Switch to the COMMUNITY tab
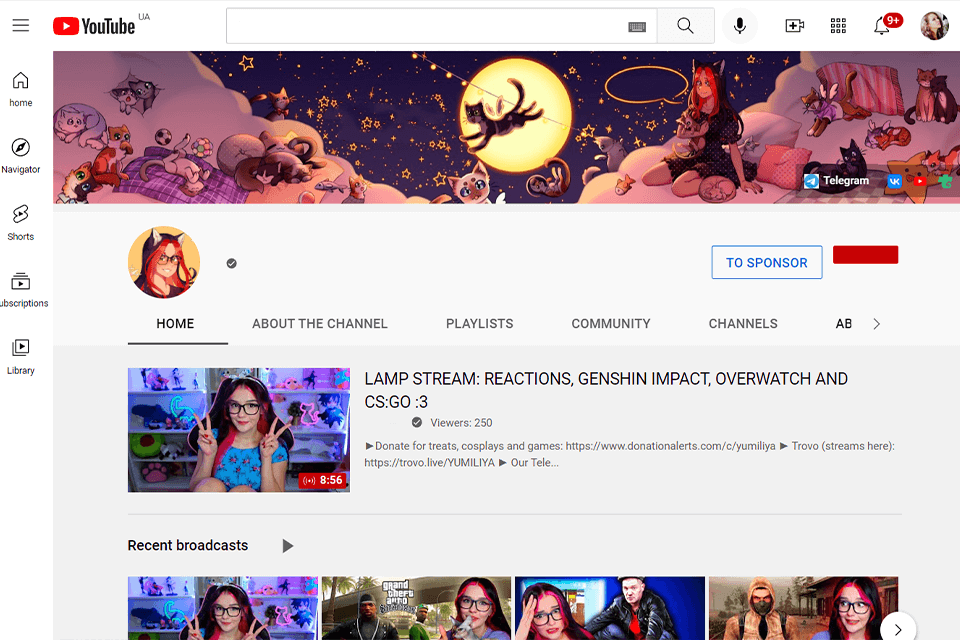Viewport: 960px width, 640px height. (610, 323)
